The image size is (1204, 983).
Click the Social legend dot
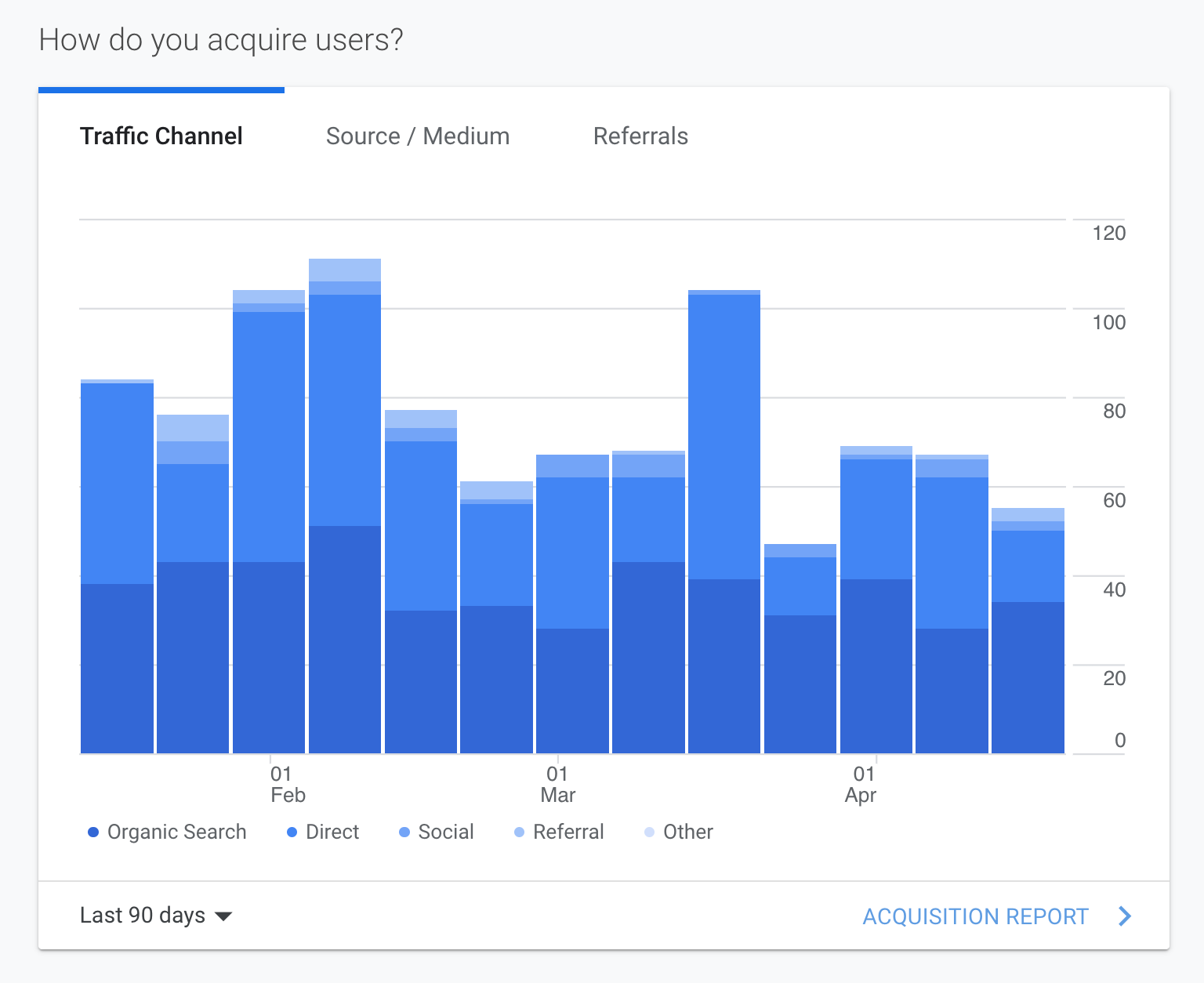(404, 832)
